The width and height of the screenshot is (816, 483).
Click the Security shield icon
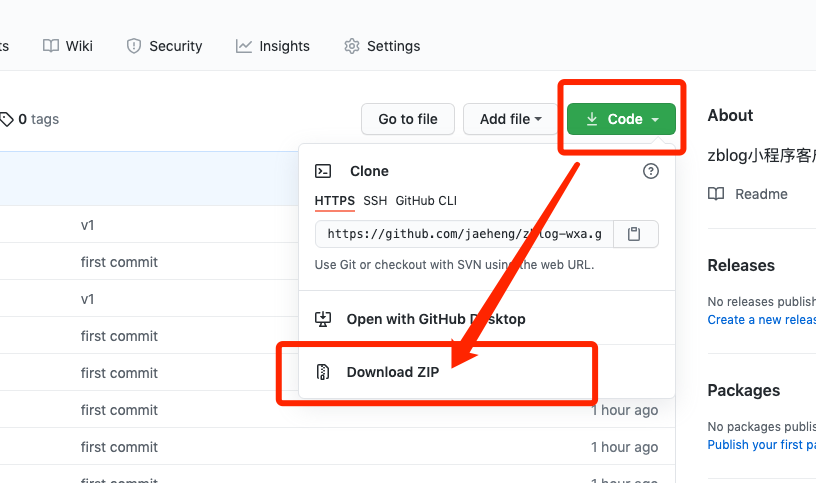pos(134,46)
